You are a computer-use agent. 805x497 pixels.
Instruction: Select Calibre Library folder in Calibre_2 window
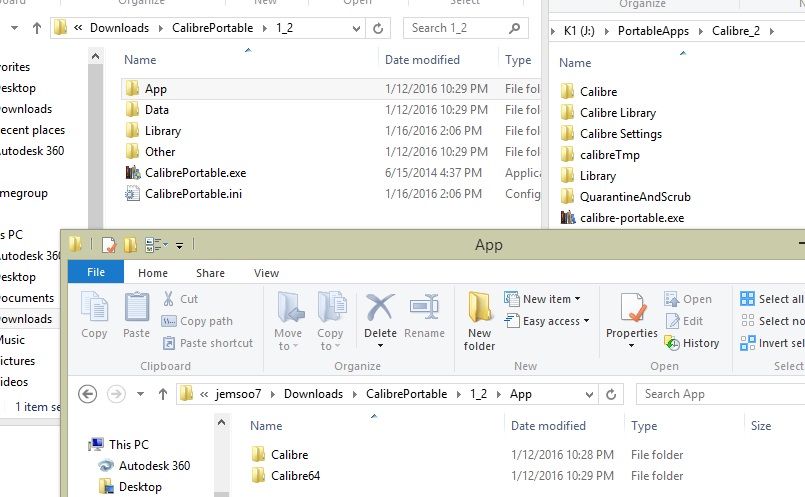point(618,113)
